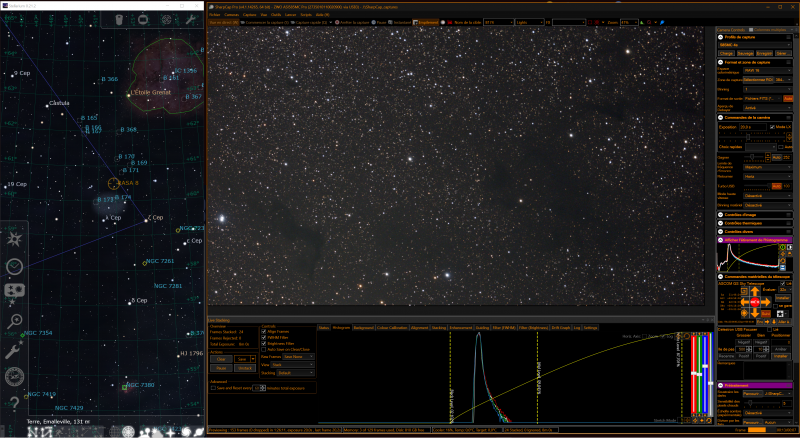Expand Contrôles divers section

(720, 231)
